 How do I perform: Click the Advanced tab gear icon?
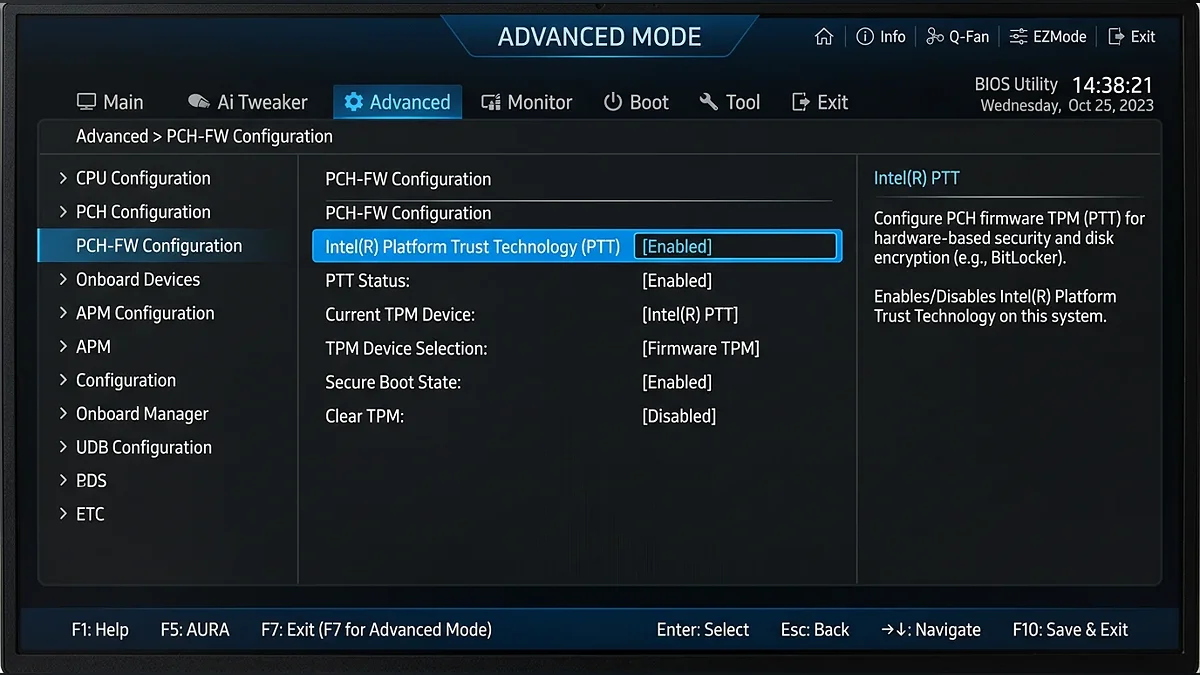point(354,102)
